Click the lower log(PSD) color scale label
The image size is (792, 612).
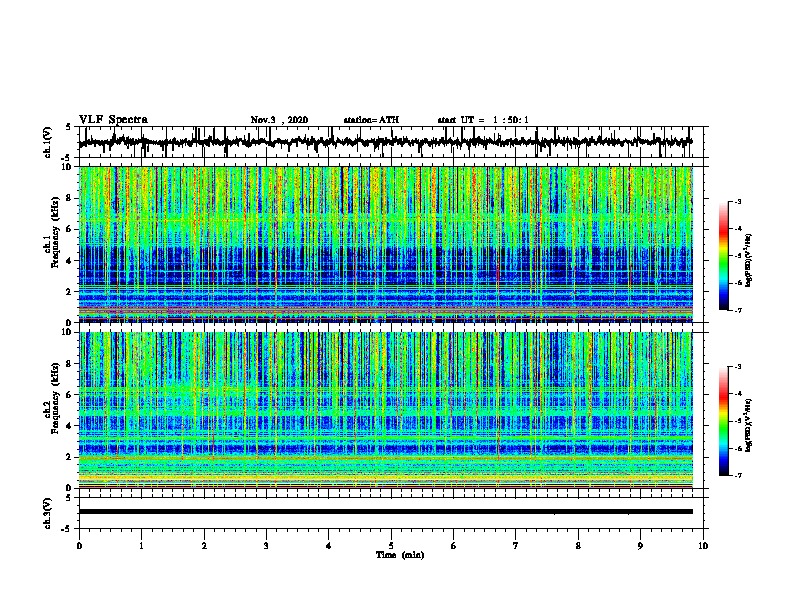[x=749, y=425]
